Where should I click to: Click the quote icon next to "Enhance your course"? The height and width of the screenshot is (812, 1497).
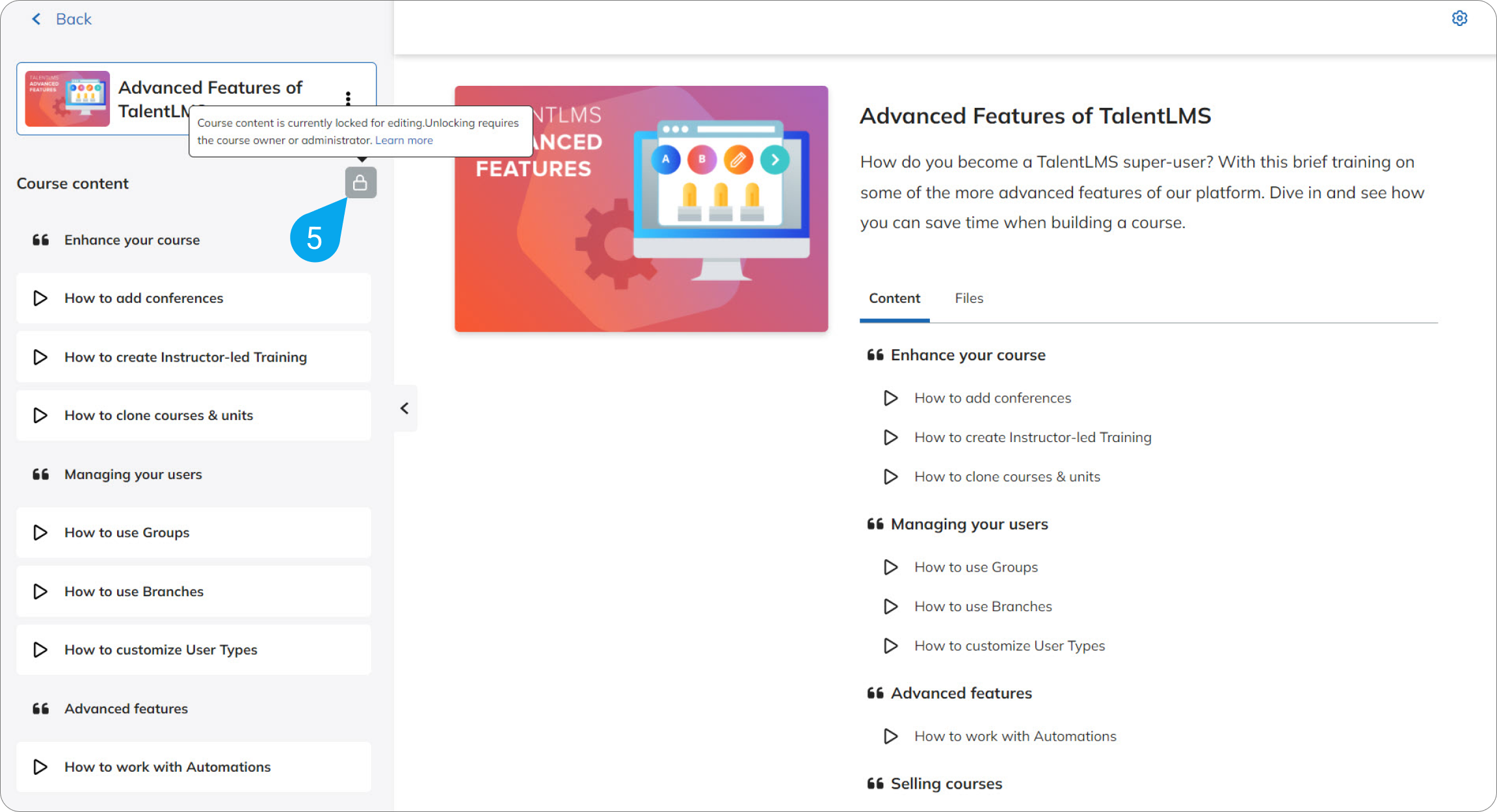[40, 239]
